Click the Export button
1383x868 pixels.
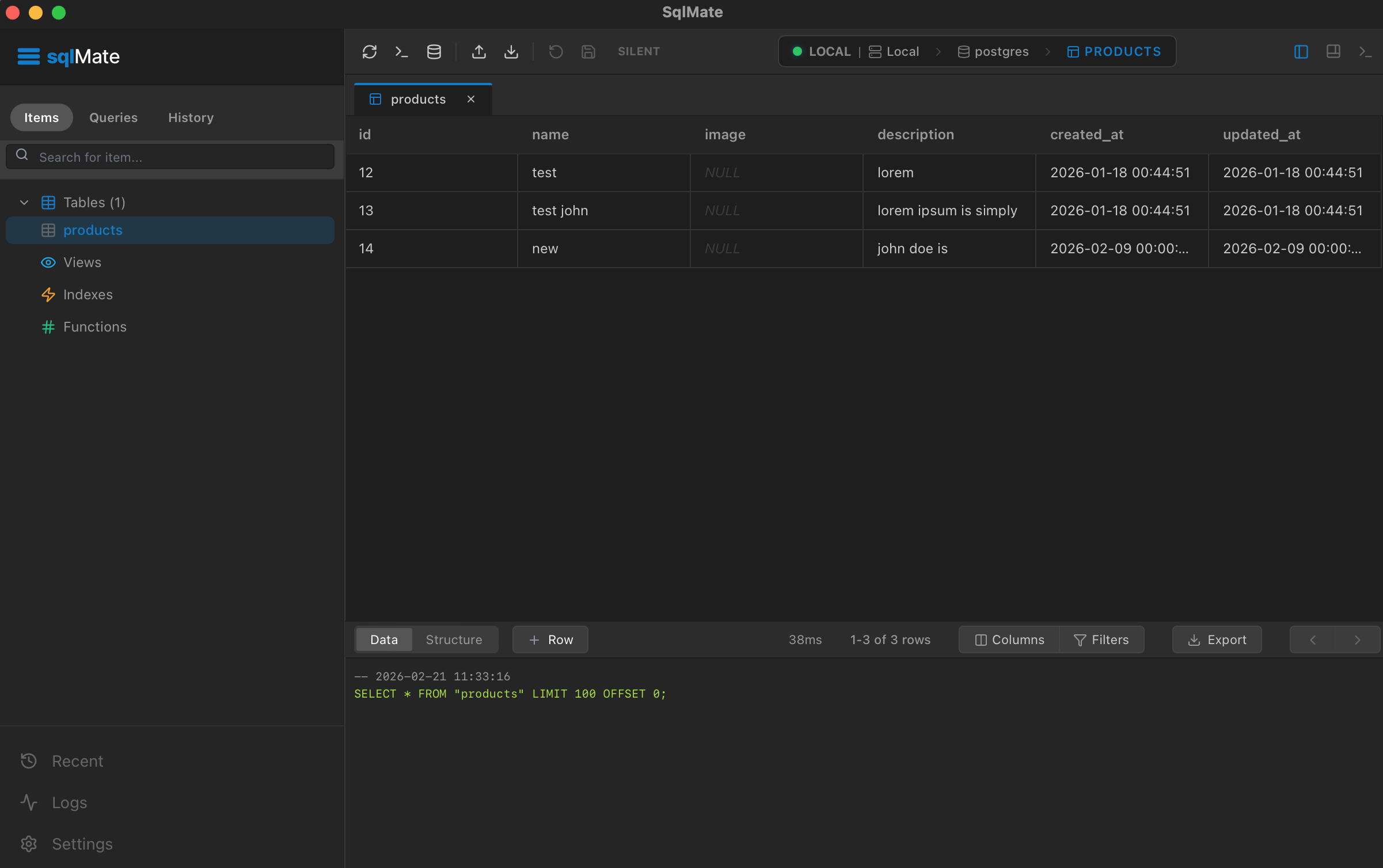click(x=1217, y=639)
